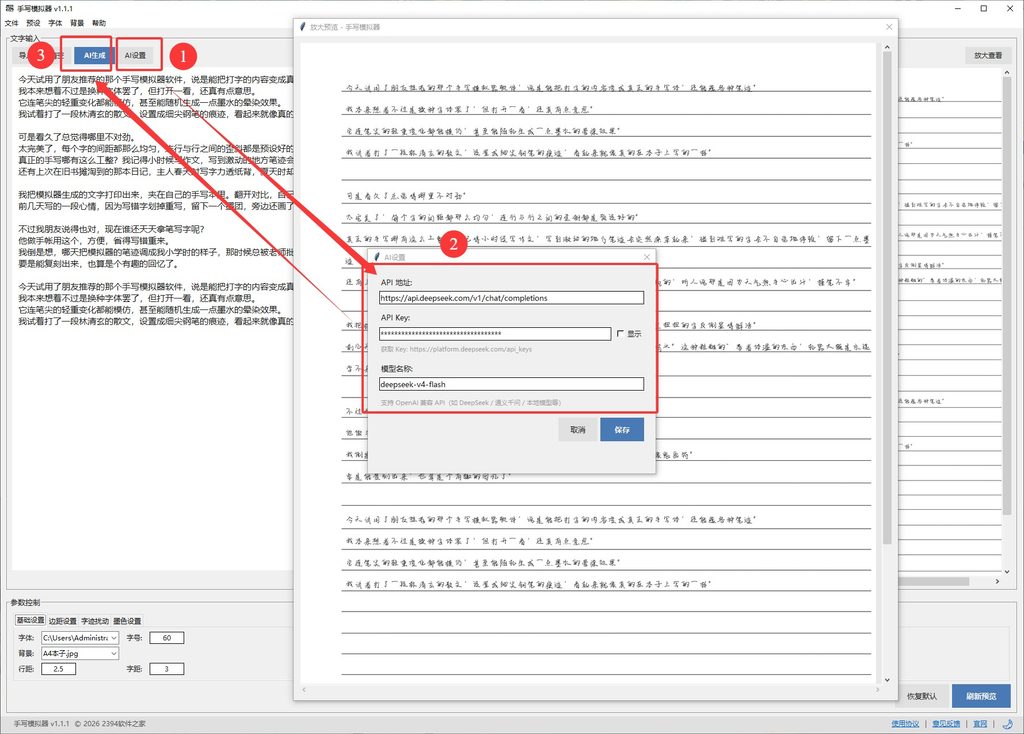Viewport: 1024px width, 734px height.
Task: Open the 文件 menu
Action: 11,23
